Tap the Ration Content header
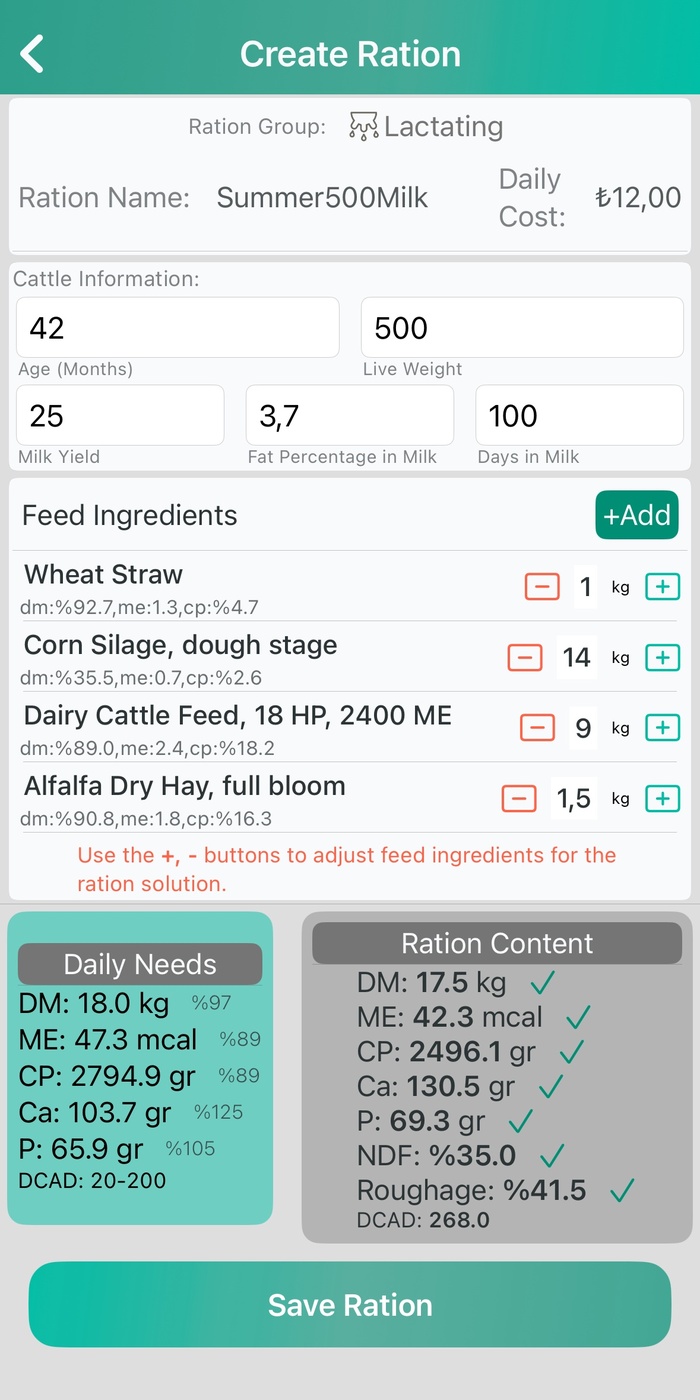 [x=497, y=943]
